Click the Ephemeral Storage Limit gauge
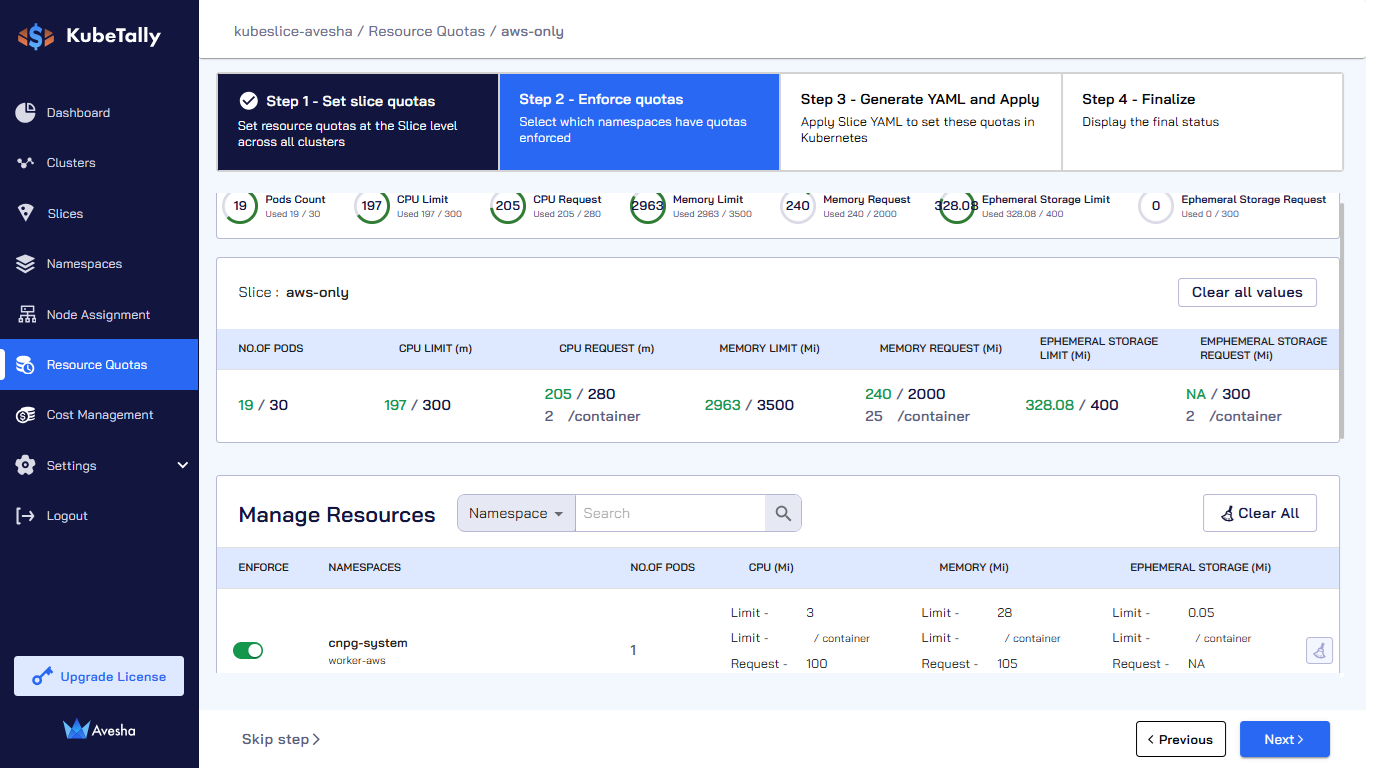The width and height of the screenshot is (1375, 782). (x=956, y=206)
